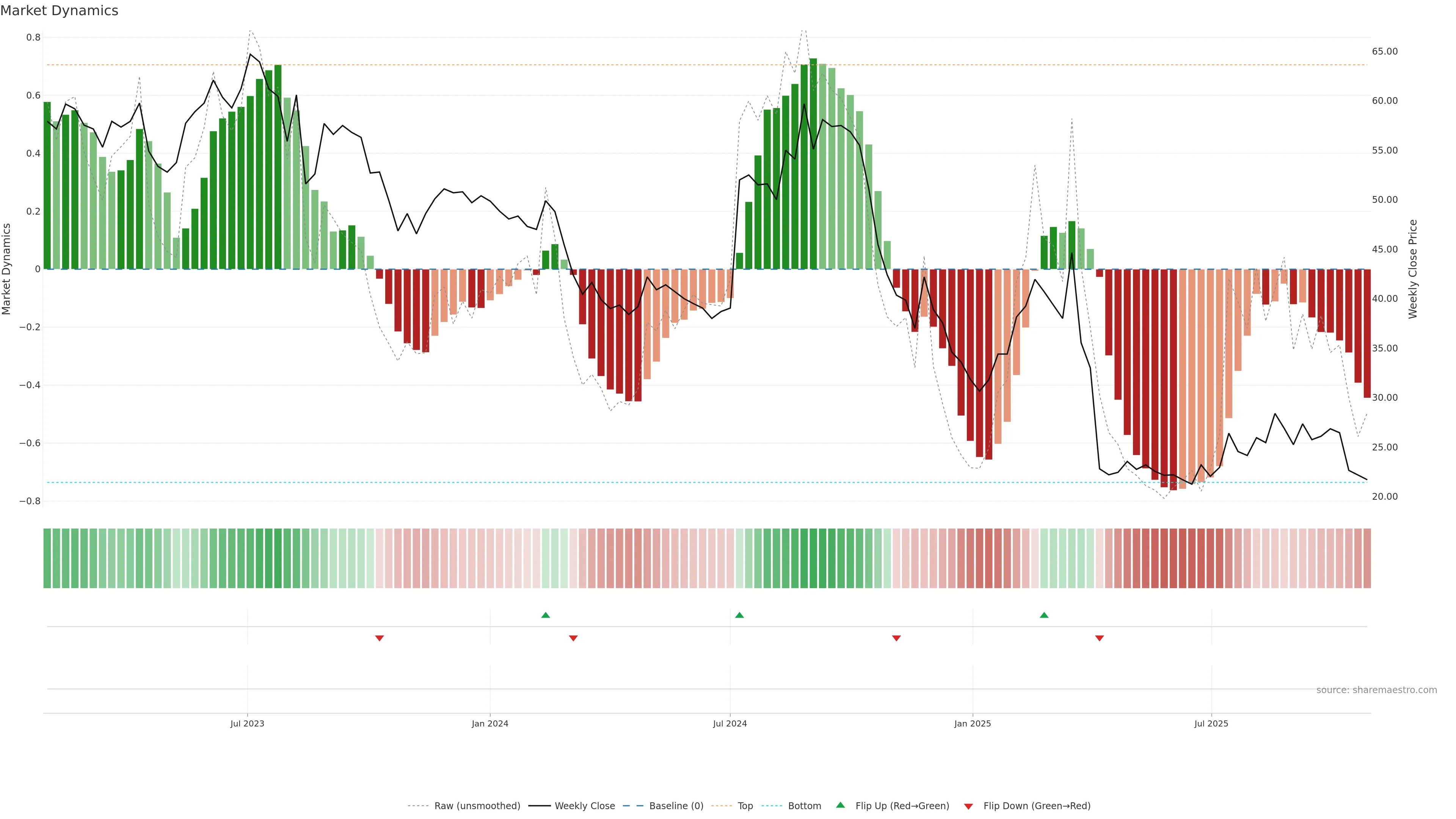Click the last red Flip Down marker before Jul 2025

pos(1099,638)
